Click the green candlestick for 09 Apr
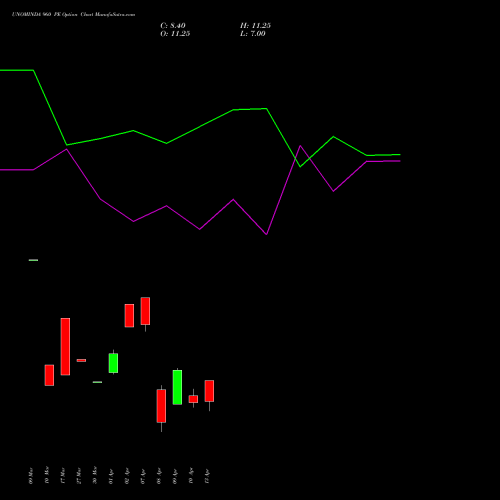Screen dimensions: 500x500 point(177,387)
